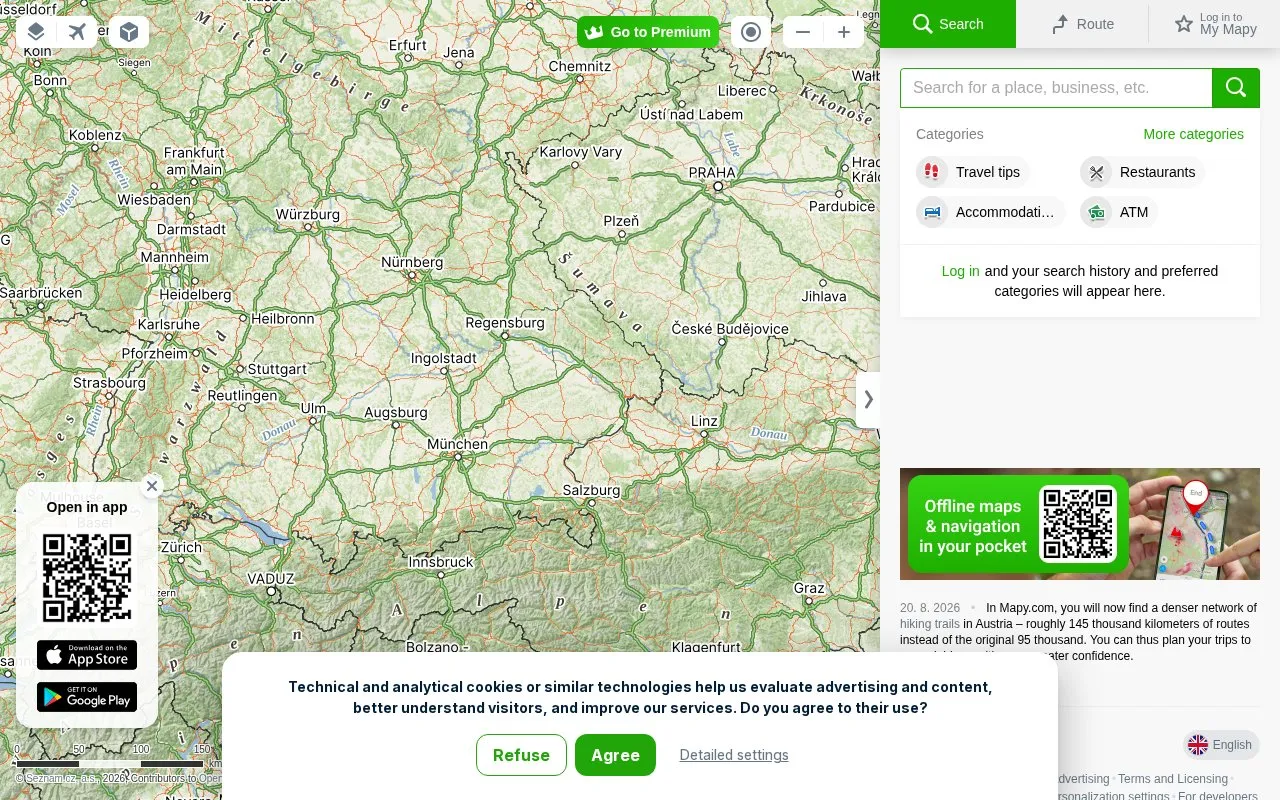Click the České Budějovice label on map
Viewport: 1280px width, 800px height.
(x=730, y=329)
